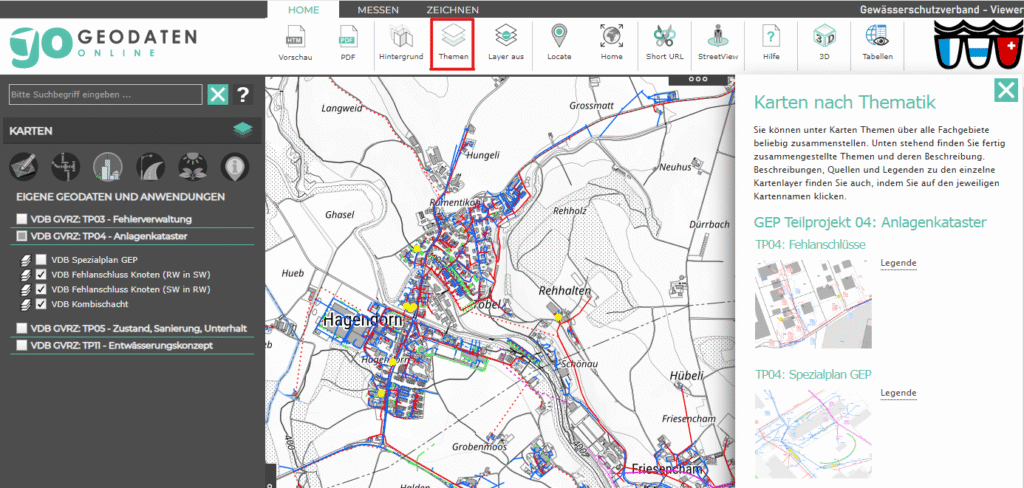Click the Hintergrund background map icon
Viewport: 1024px width, 488px height.
(401, 44)
